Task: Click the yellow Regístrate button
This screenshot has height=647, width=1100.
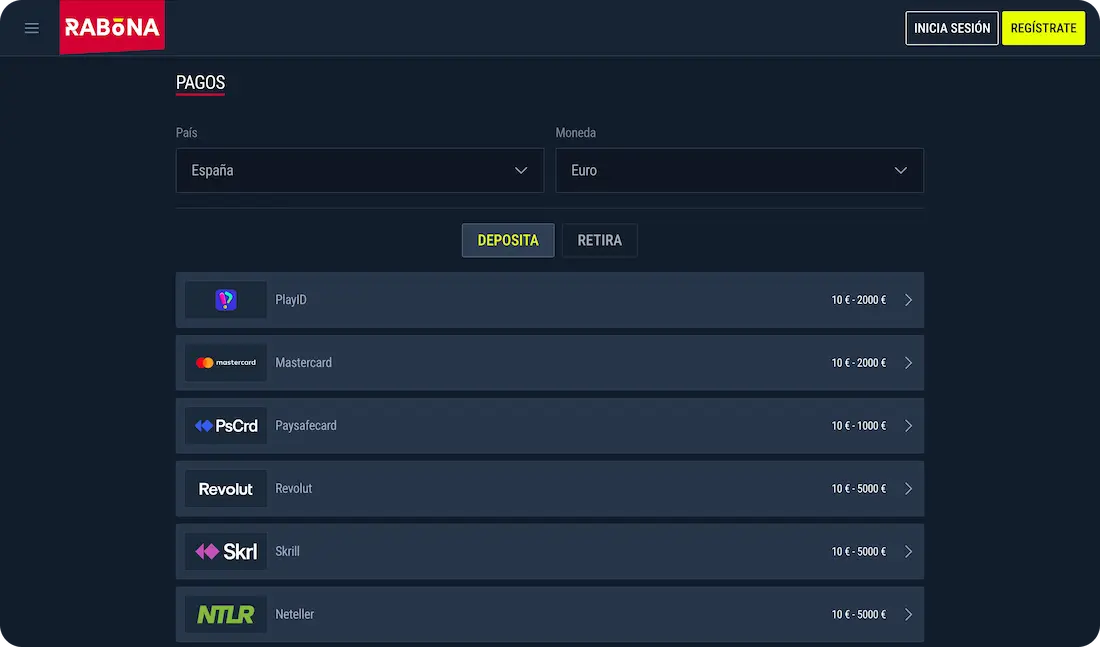Action: coord(1043,28)
